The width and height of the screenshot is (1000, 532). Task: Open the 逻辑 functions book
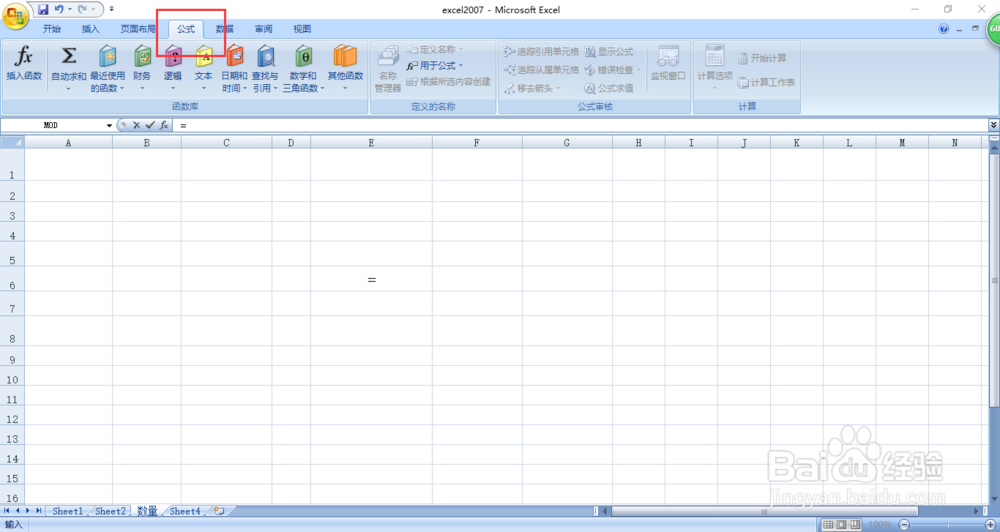pos(173,57)
